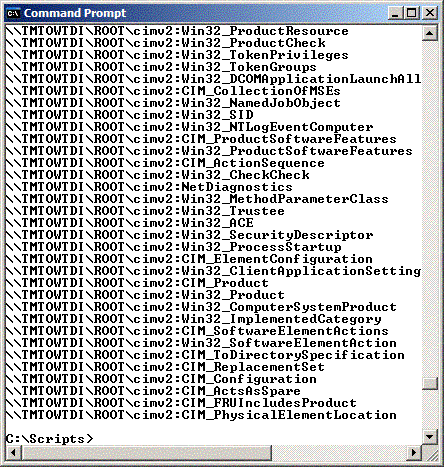Minimize the Command Prompt window

396,13
